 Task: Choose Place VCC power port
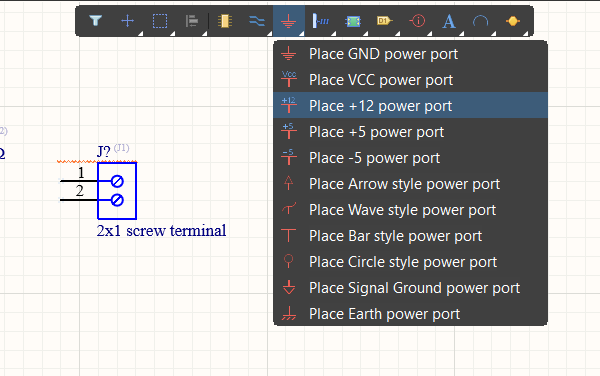click(410, 80)
